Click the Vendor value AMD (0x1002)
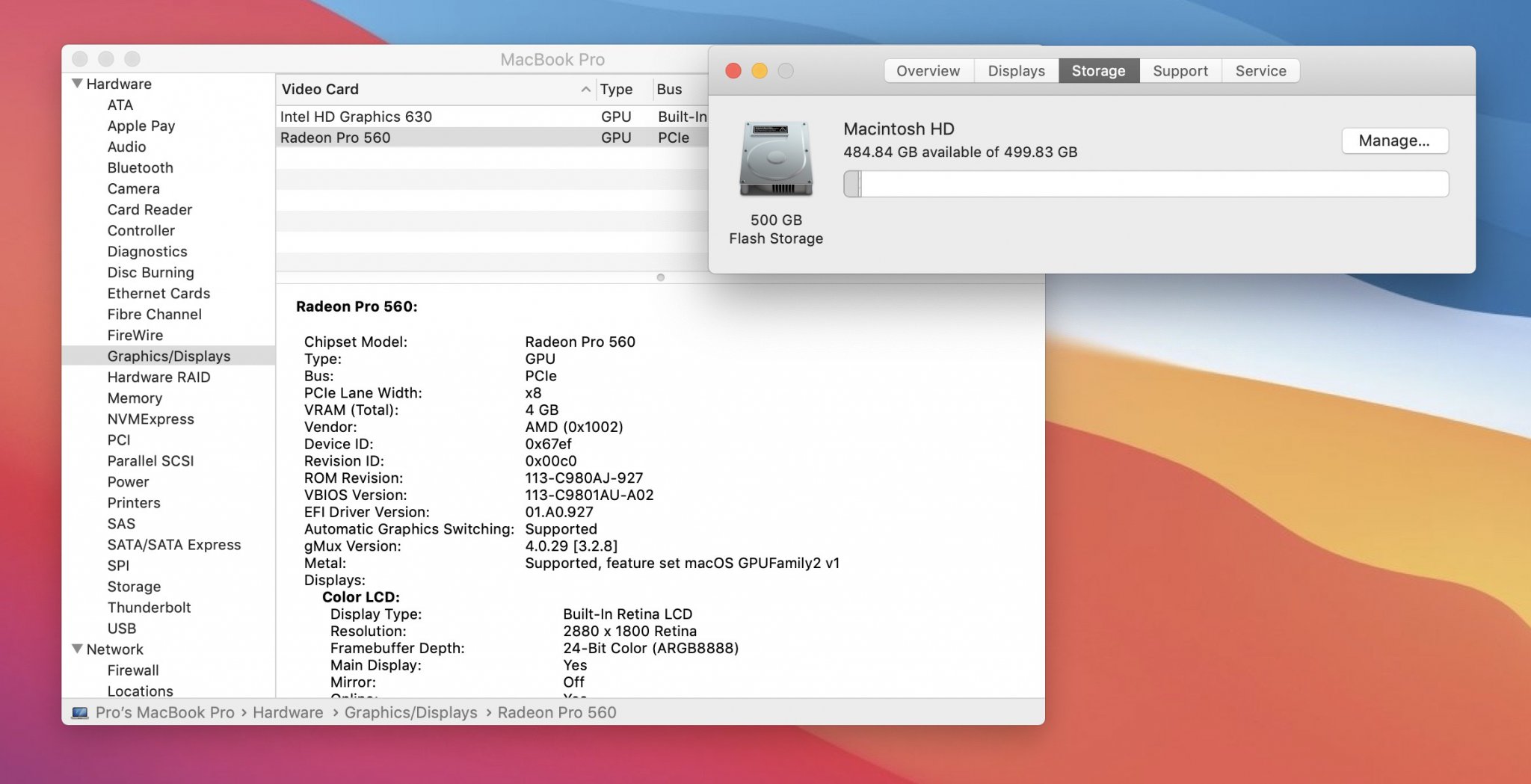The width and height of the screenshot is (1531, 784). [x=574, y=427]
